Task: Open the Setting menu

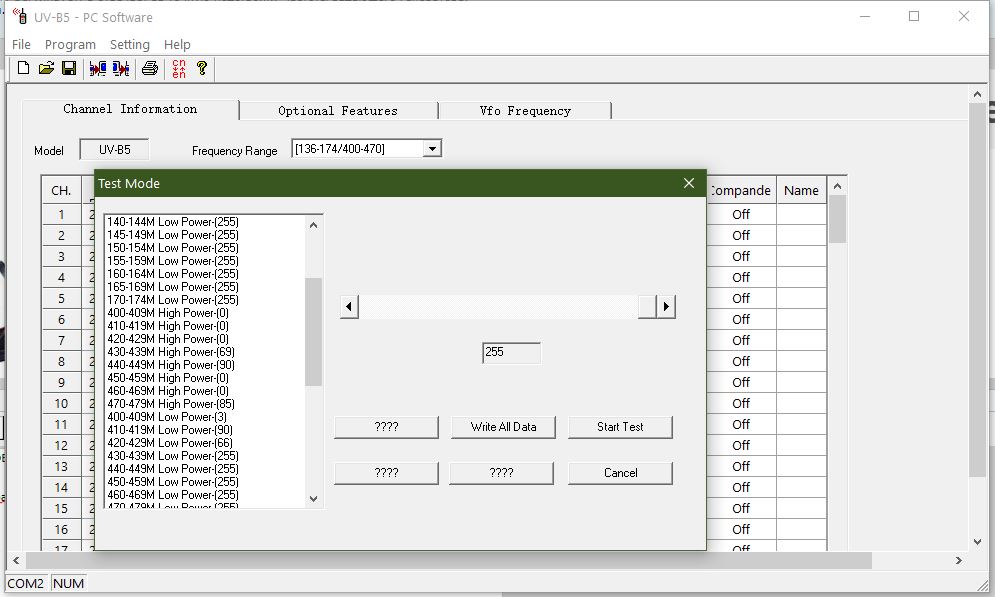Action: [129, 44]
